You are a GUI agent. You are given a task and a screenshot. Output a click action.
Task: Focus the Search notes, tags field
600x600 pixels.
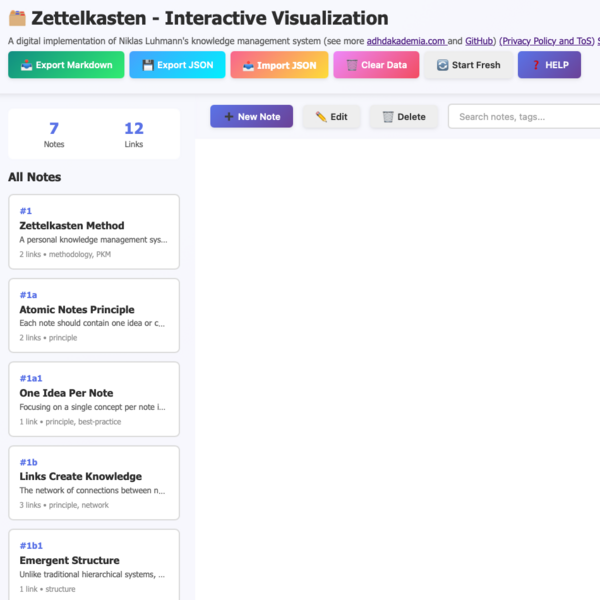tap(524, 116)
